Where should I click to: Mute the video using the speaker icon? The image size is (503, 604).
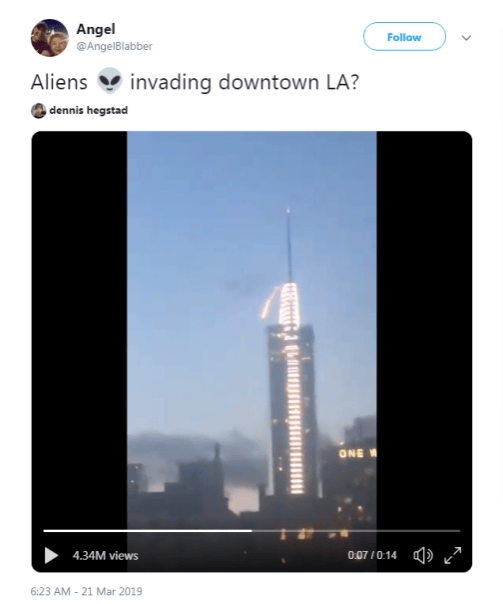pyautogui.click(x=423, y=555)
